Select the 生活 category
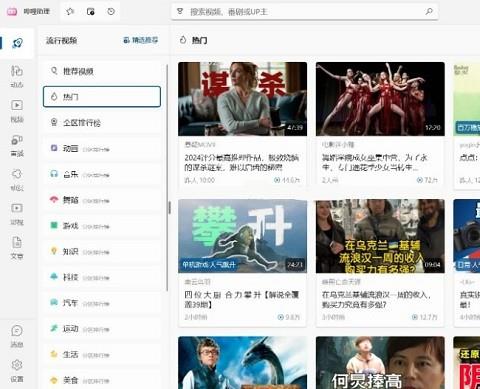 pos(102,354)
